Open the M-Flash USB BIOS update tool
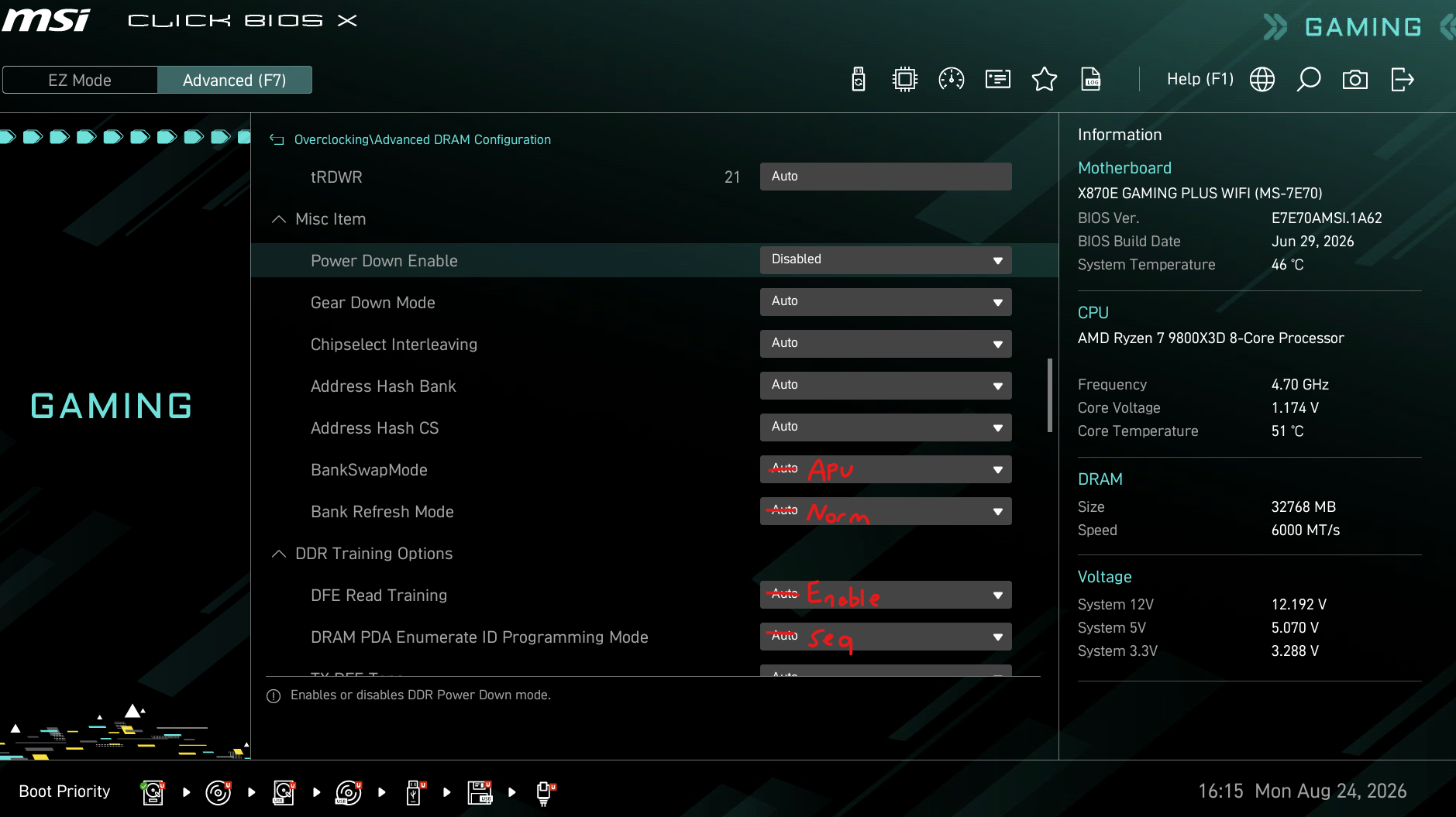This screenshot has width=1456, height=817. pos(859,79)
